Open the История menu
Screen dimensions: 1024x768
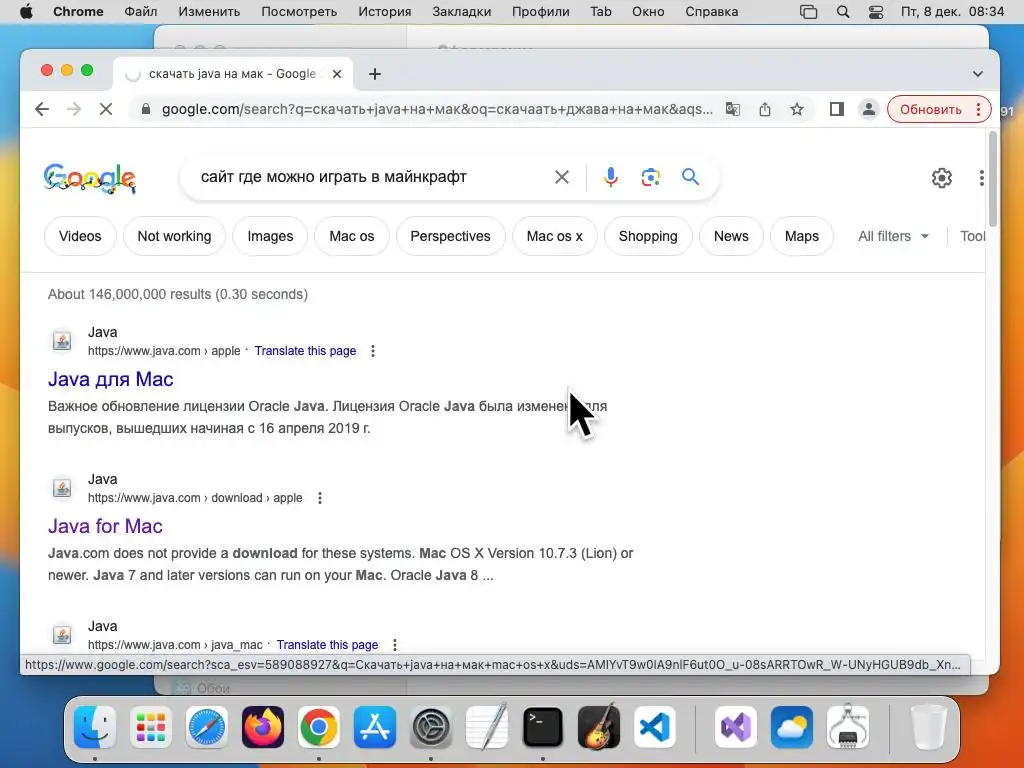(385, 12)
